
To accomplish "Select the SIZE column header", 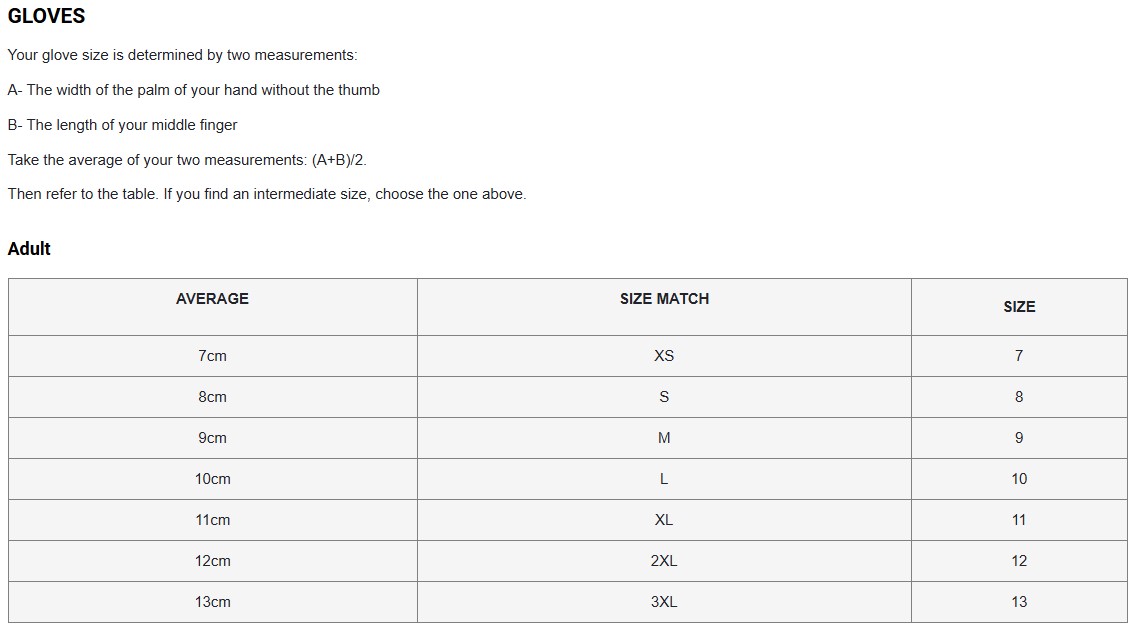I will pyautogui.click(x=1019, y=307).
